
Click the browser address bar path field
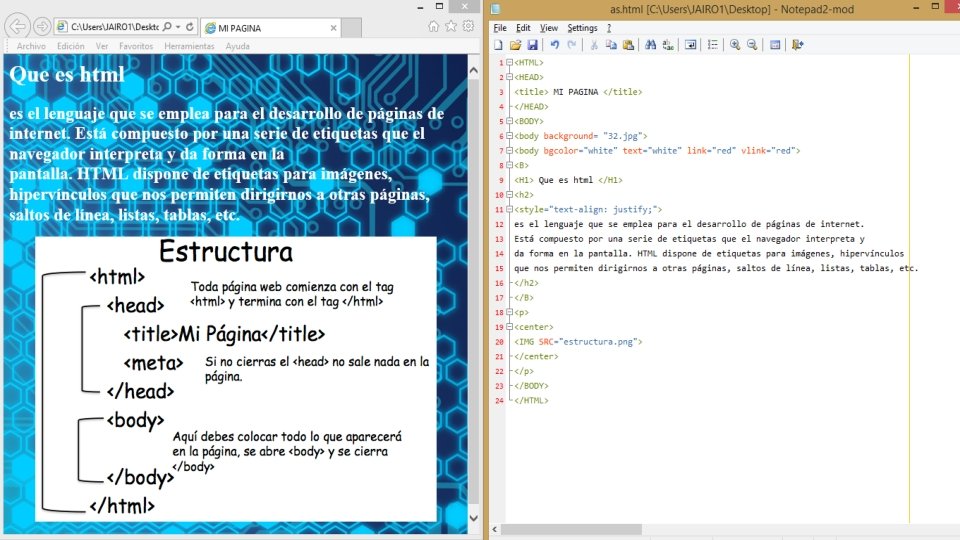point(114,27)
